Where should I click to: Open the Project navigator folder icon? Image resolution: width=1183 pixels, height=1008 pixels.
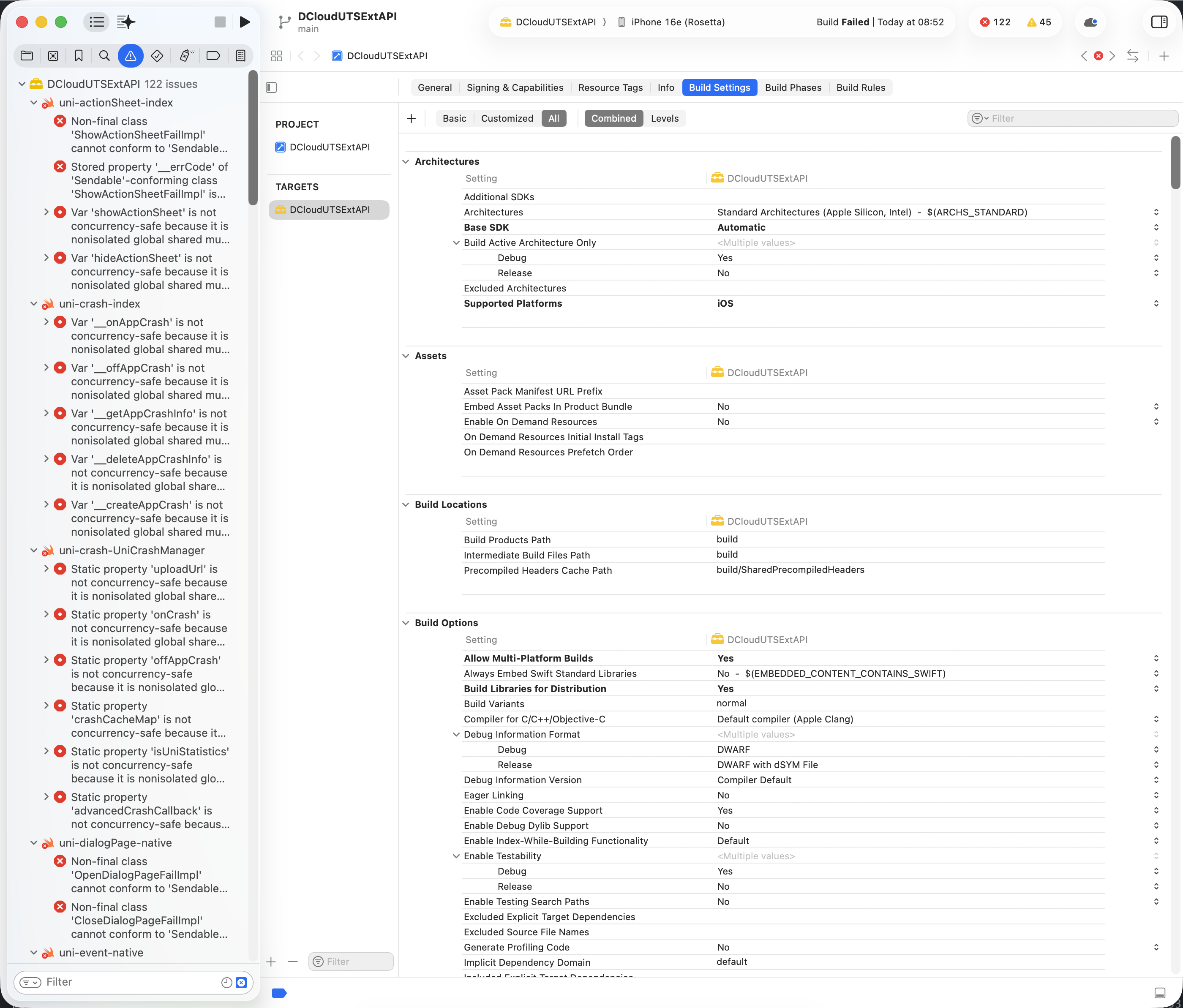(26, 56)
